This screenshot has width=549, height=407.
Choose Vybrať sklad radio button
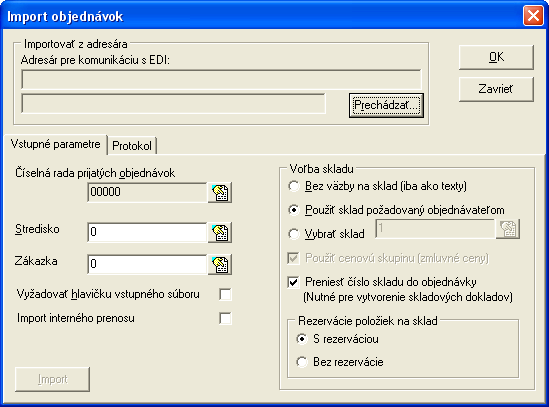click(294, 234)
